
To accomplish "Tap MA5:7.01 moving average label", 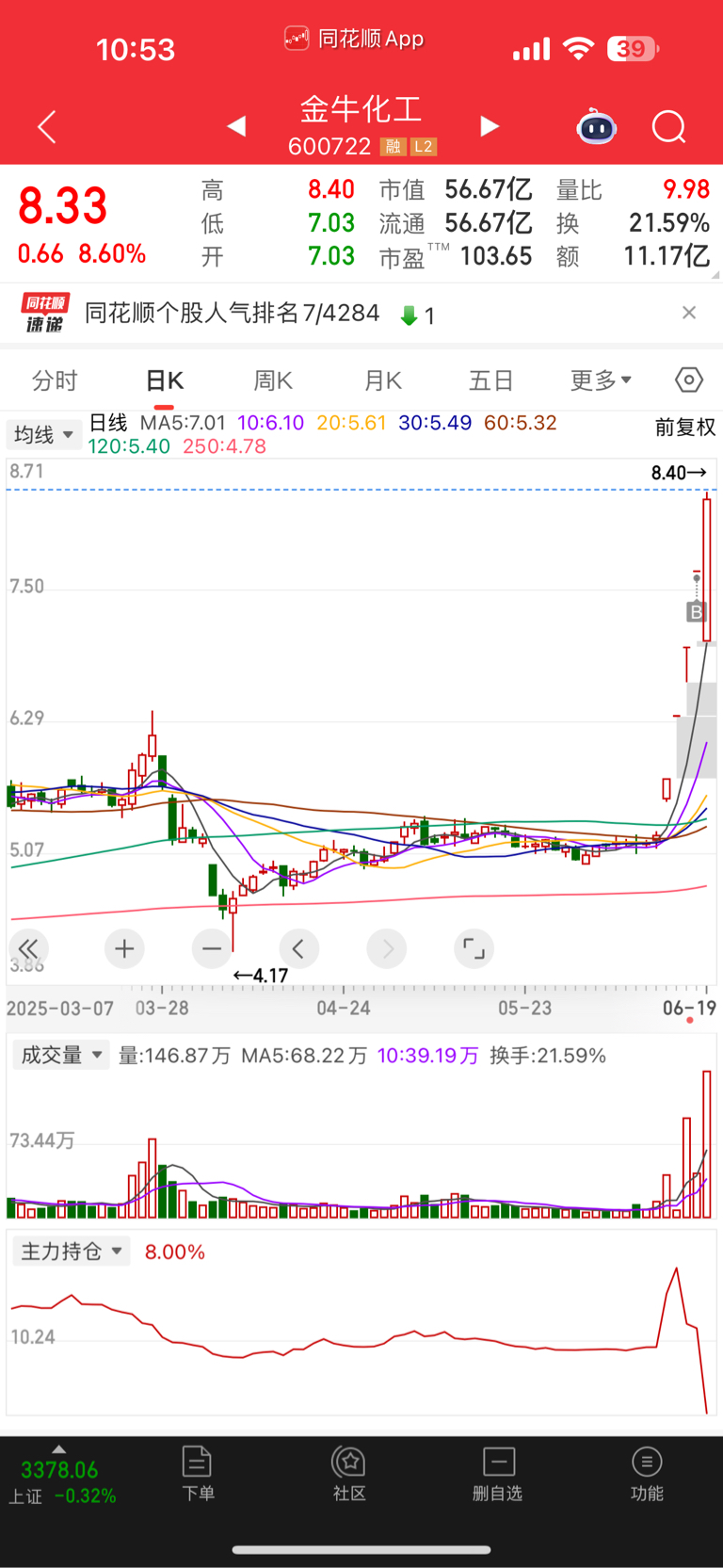I will pyautogui.click(x=183, y=423).
